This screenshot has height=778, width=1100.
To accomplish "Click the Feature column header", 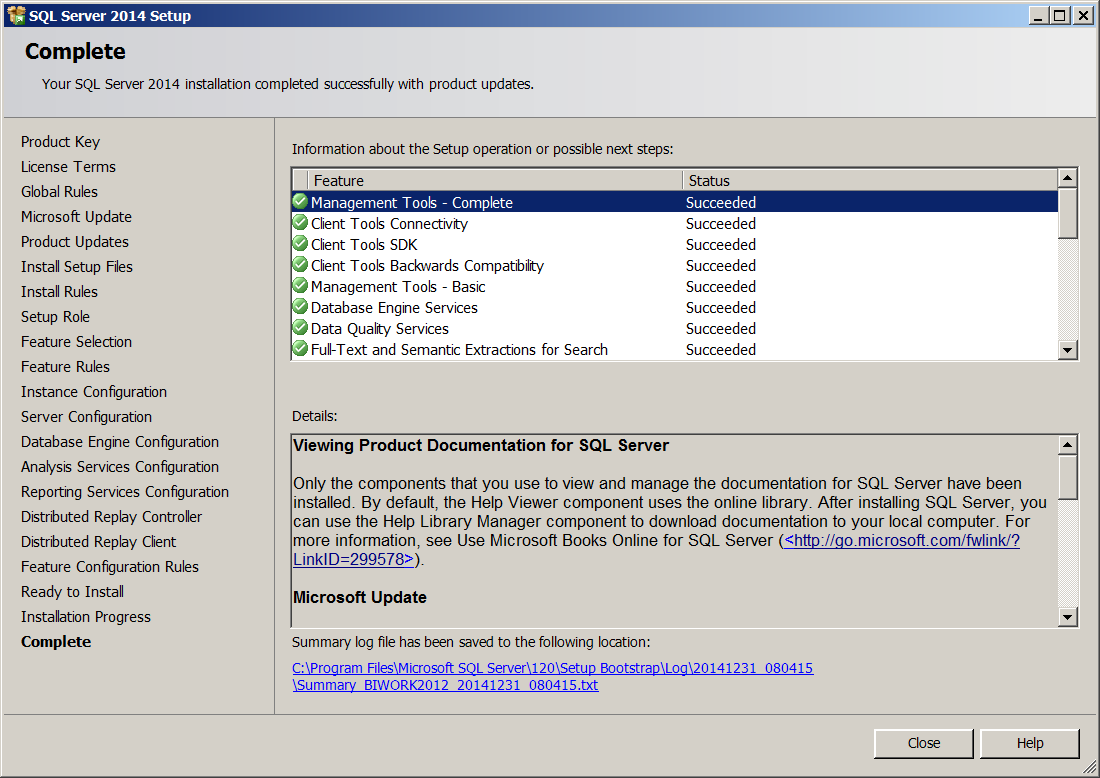I will 495,180.
